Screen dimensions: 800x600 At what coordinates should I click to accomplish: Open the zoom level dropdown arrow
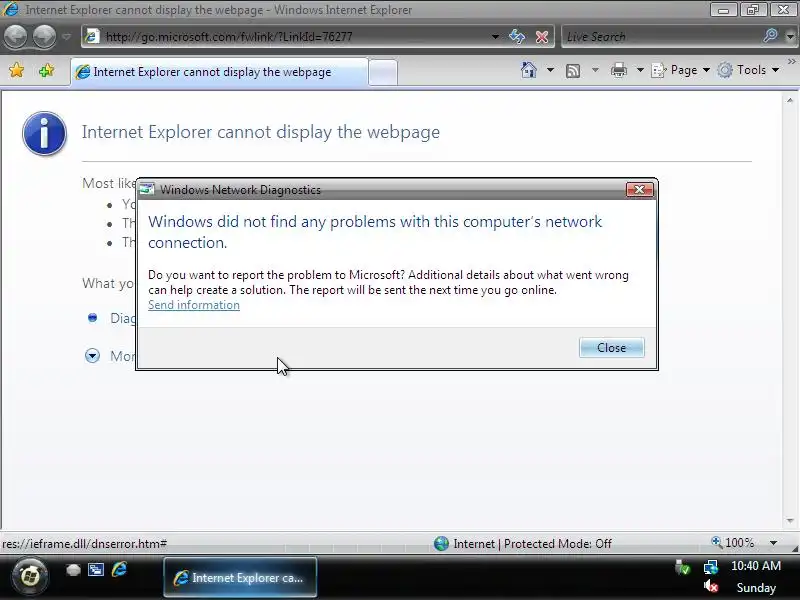(x=773, y=543)
